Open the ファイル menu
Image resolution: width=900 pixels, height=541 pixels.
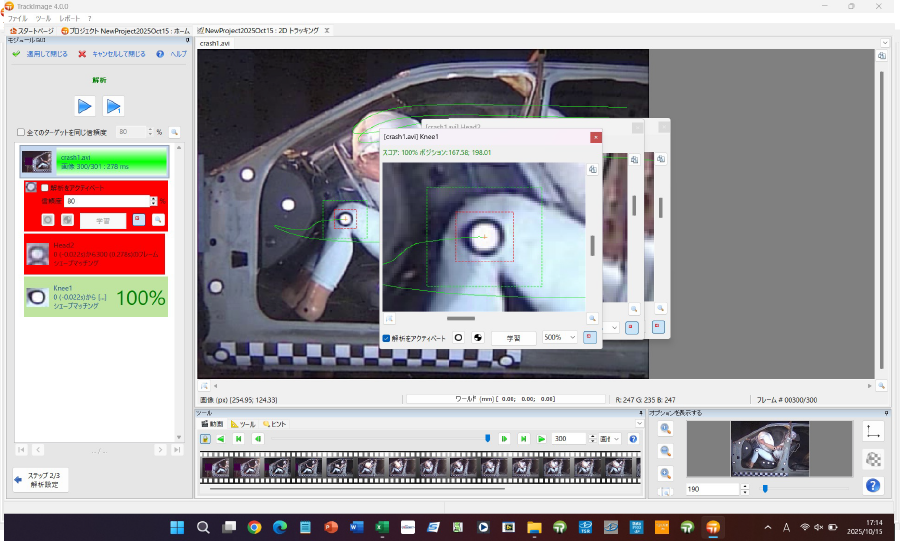click(18, 18)
